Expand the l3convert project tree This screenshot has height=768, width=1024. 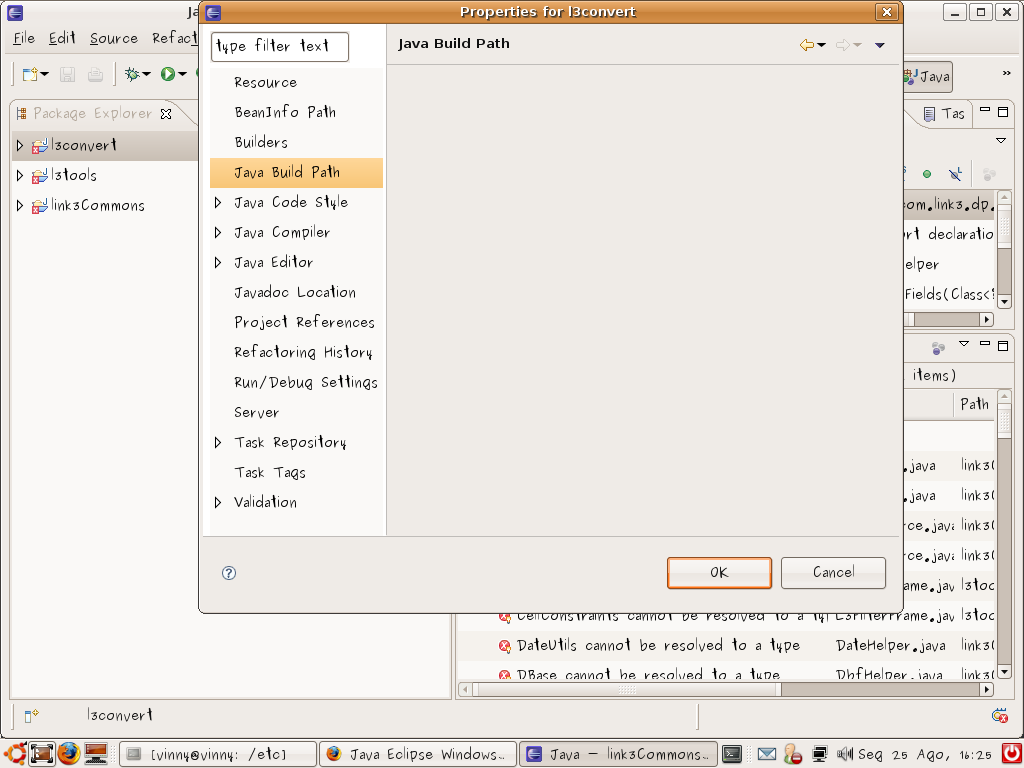coord(20,146)
